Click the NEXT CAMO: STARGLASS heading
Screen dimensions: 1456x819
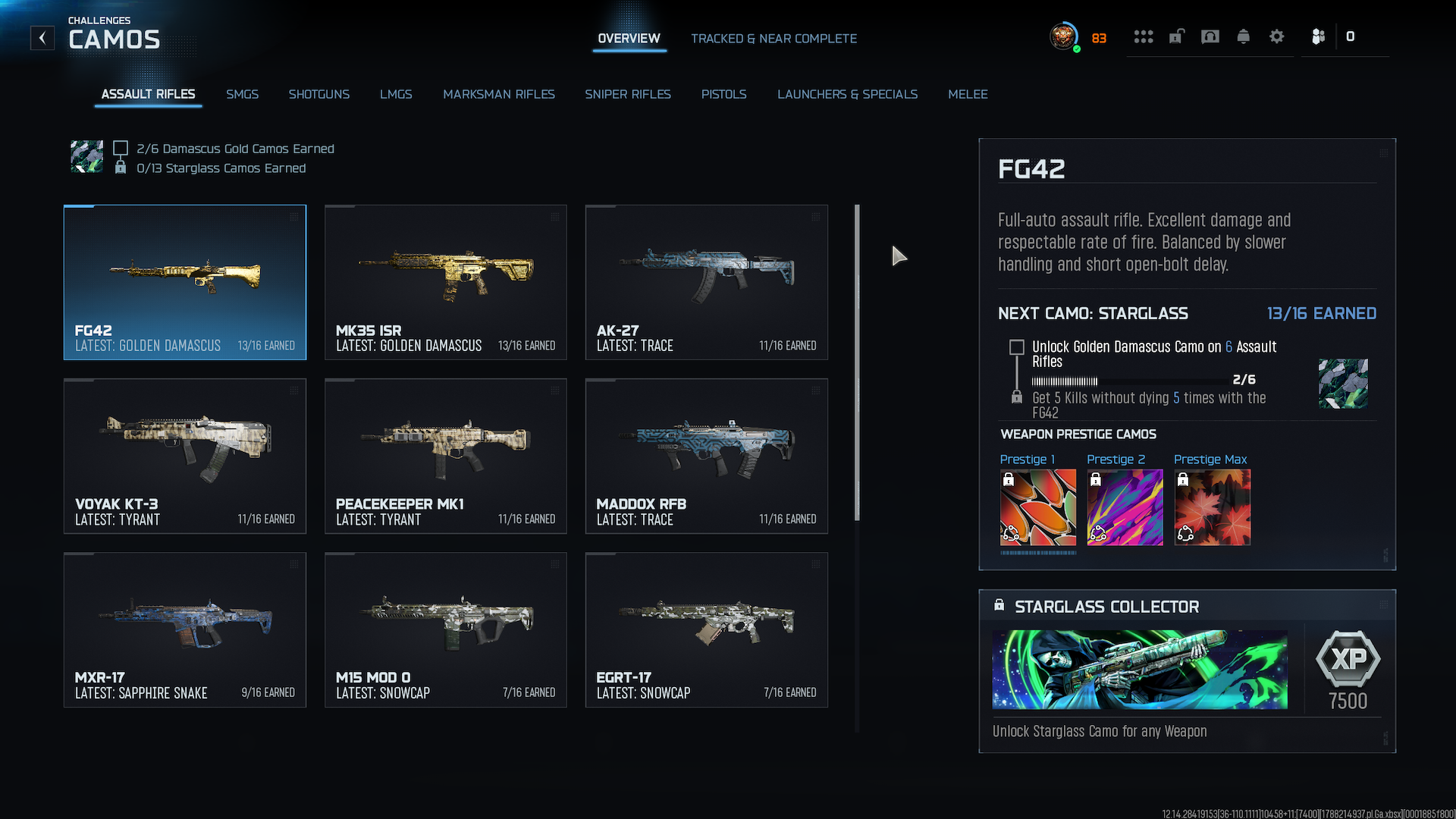[1093, 313]
